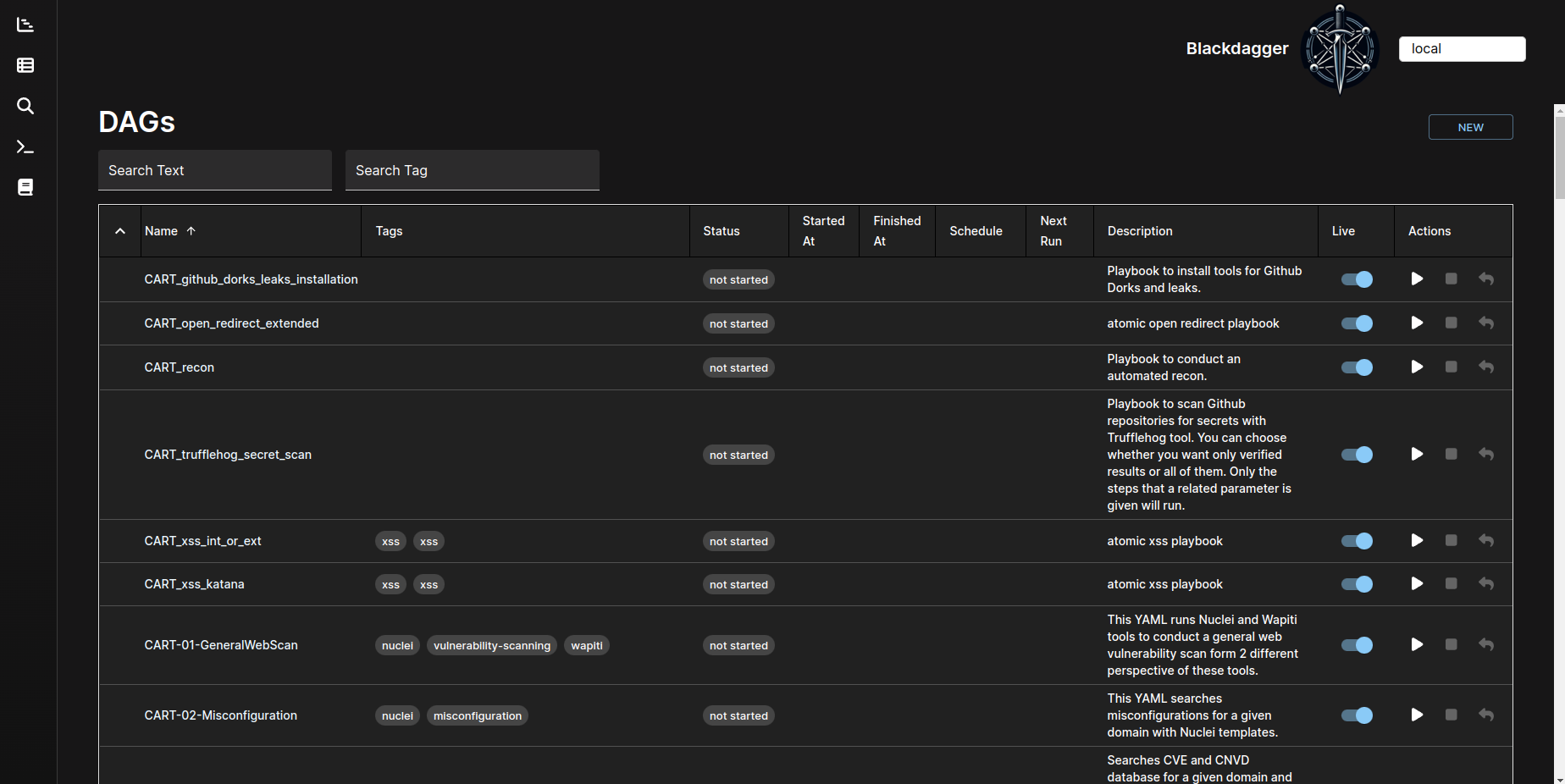1565x784 pixels.
Task: Focus the Search Tag field
Action: pyautogui.click(x=473, y=170)
